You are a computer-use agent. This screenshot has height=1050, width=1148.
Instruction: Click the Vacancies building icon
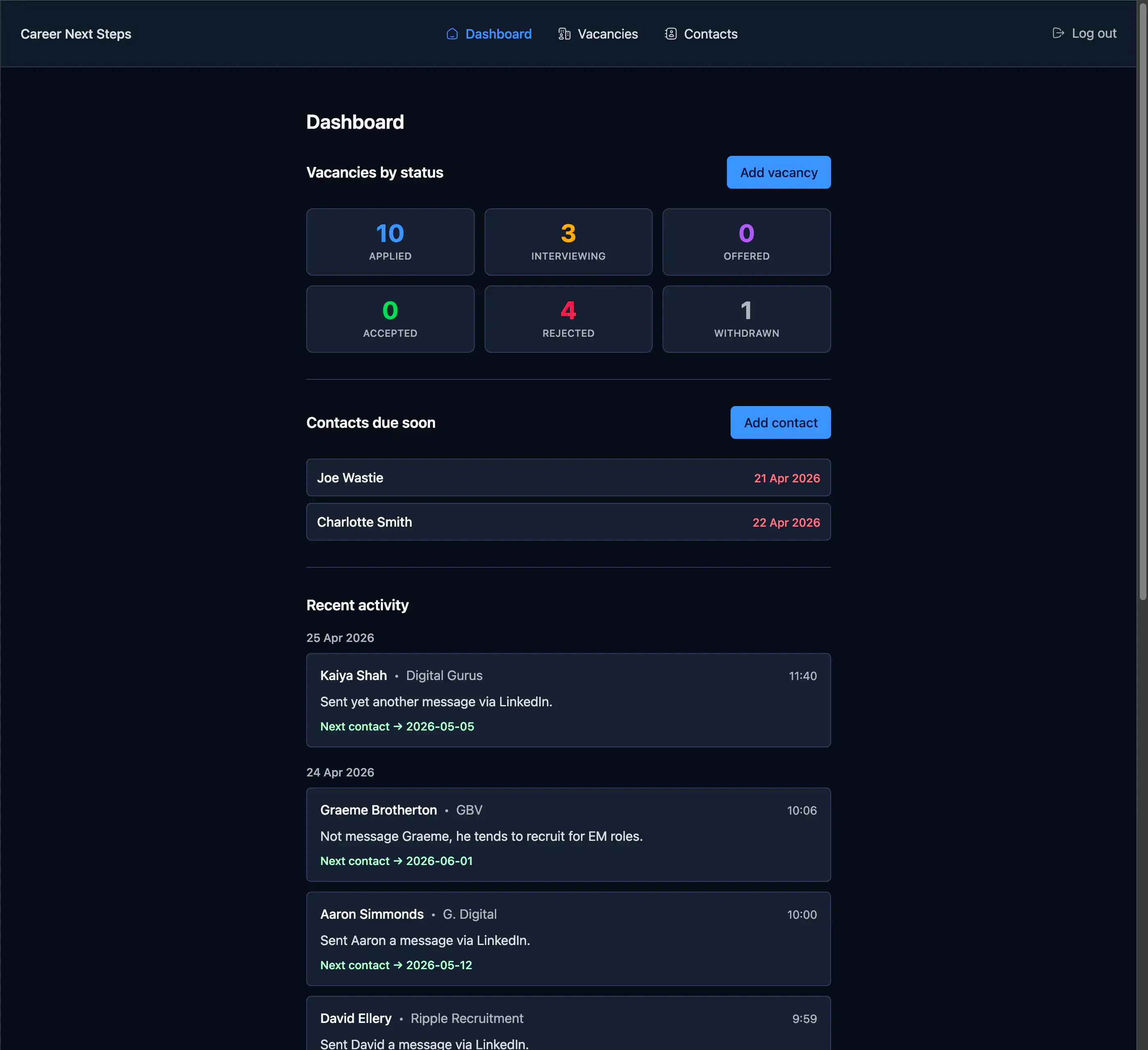tap(564, 34)
